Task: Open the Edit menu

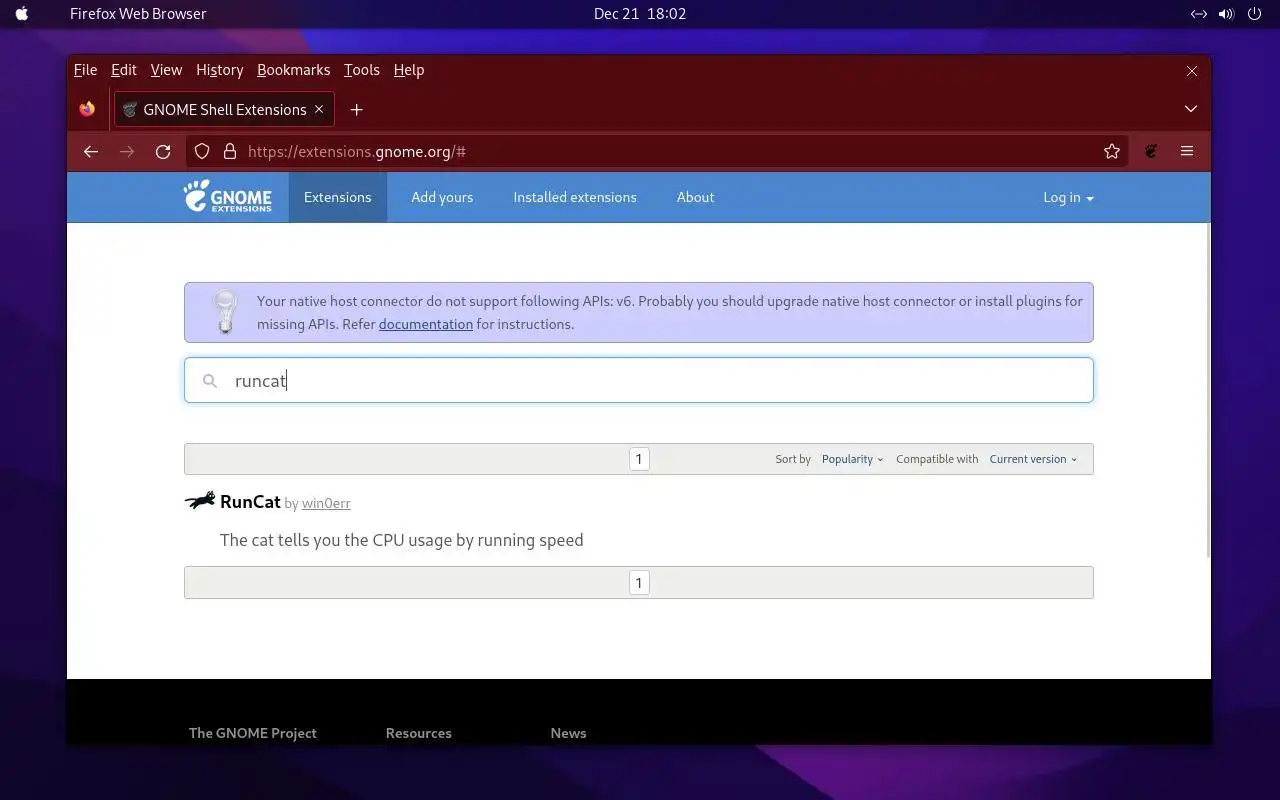Action: pos(124,70)
